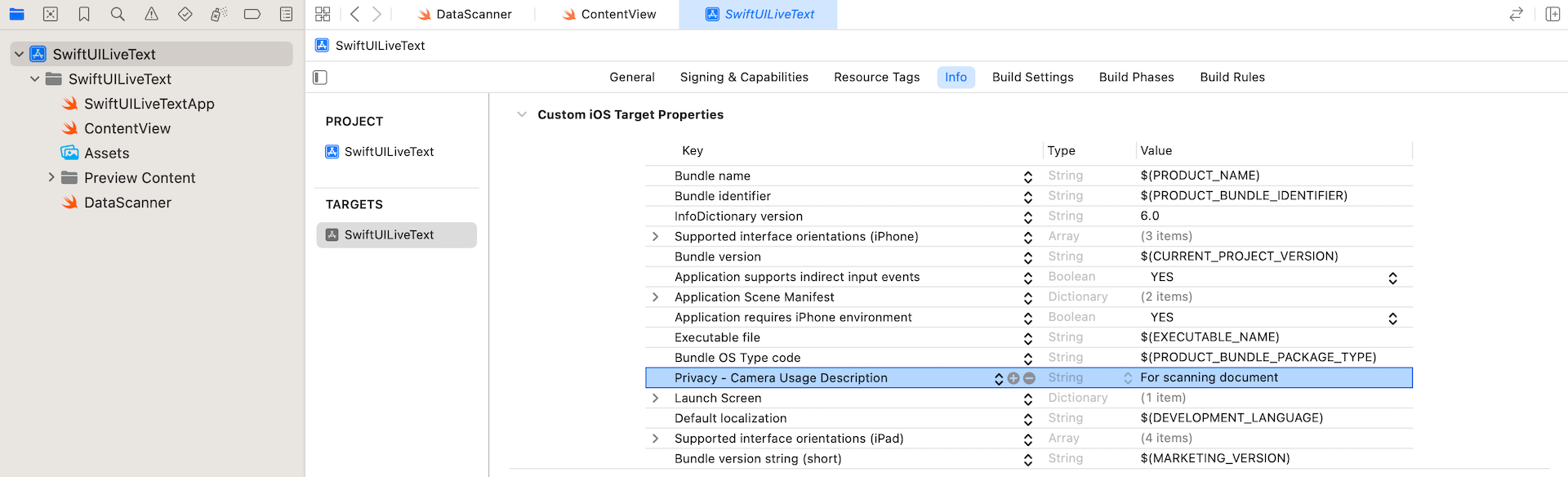1568x477 pixels.
Task: Expand the Launch Screen row
Action: click(655, 399)
